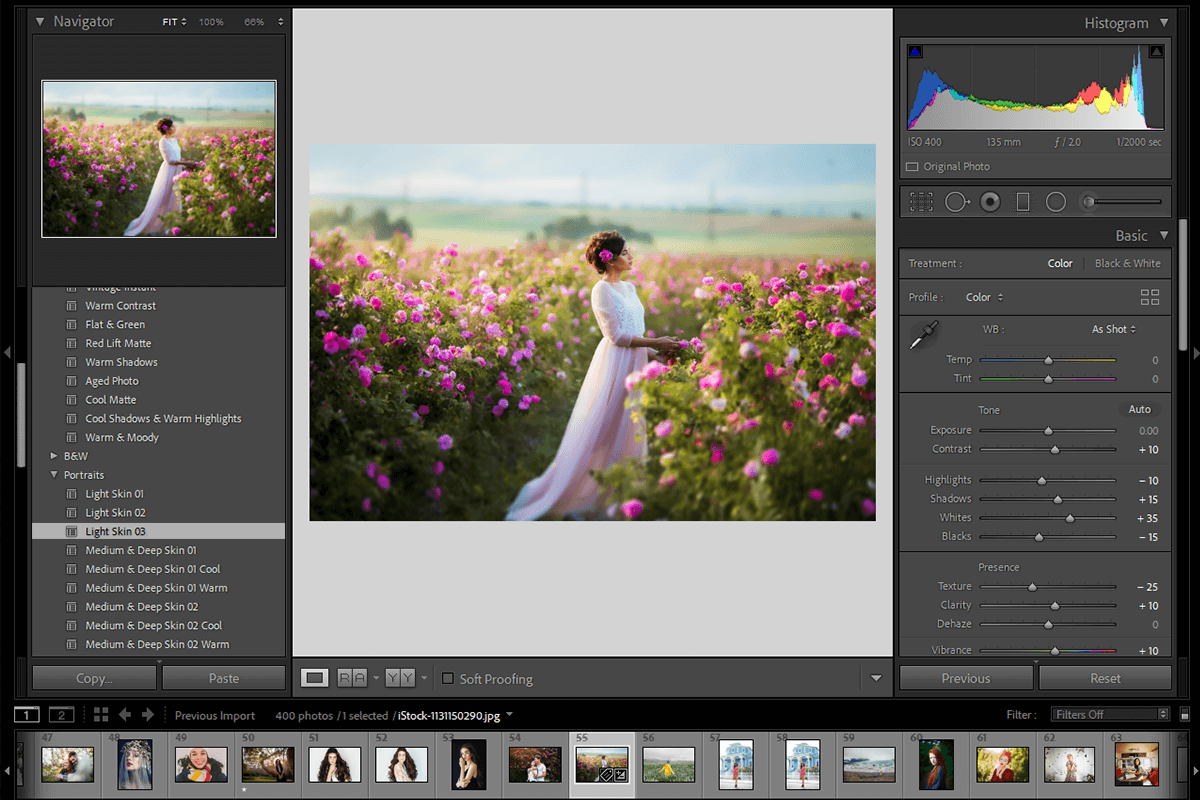
Task: Click the go back arrow in filmstrip bar
Action: click(125, 714)
